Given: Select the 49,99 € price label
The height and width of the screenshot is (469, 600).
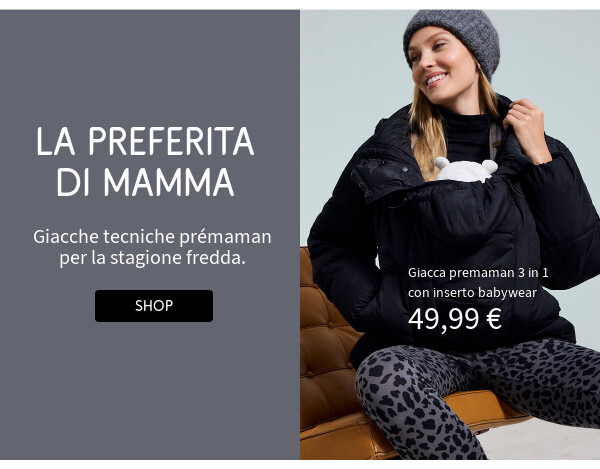Looking at the screenshot, I should click(x=455, y=319).
